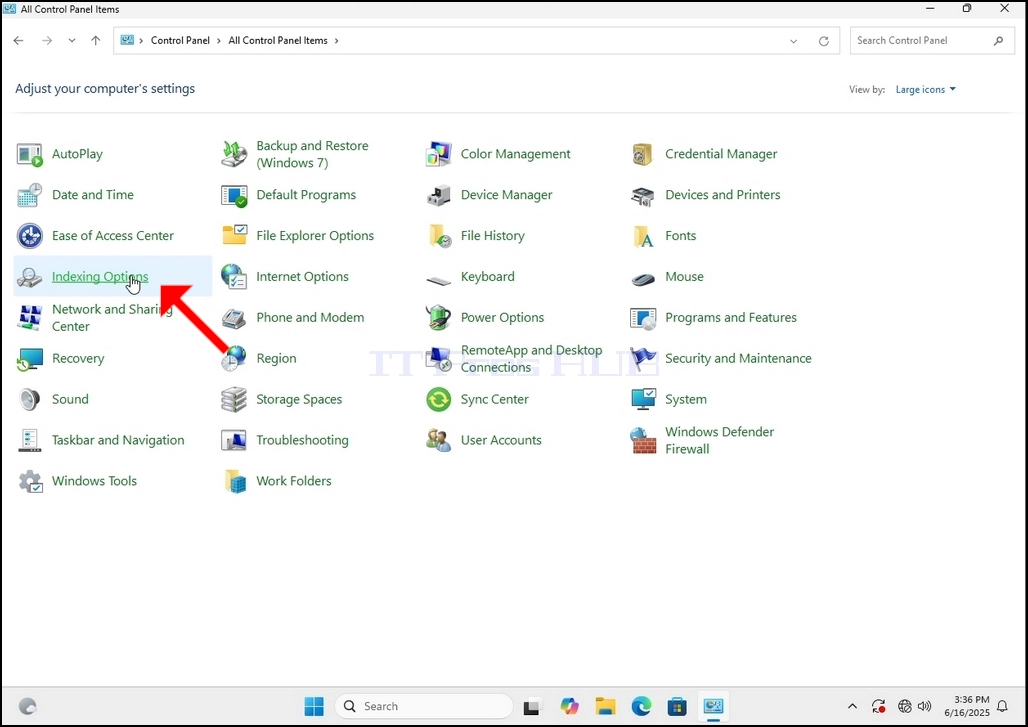Screen dimensions: 1028x727
Task: Open the Sync Center green icon
Action: [x=439, y=399]
